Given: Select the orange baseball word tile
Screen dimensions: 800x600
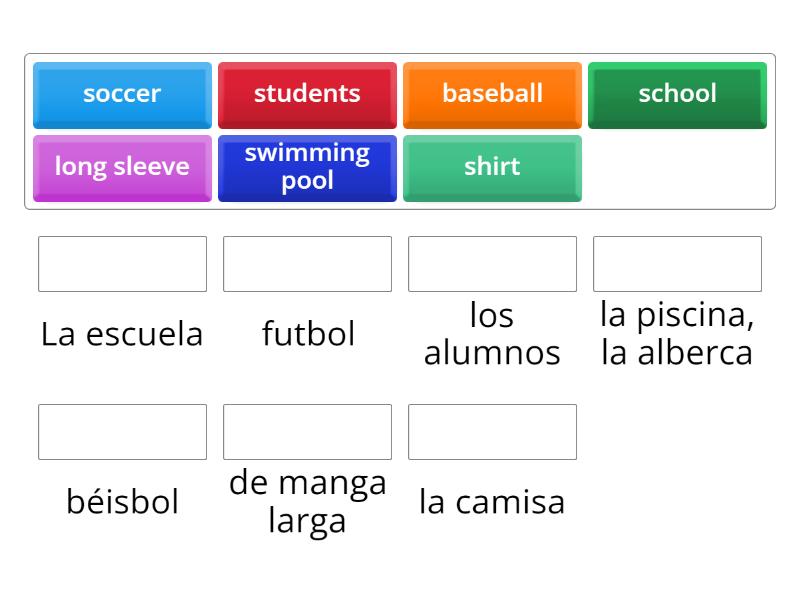Looking at the screenshot, I should click(492, 95).
